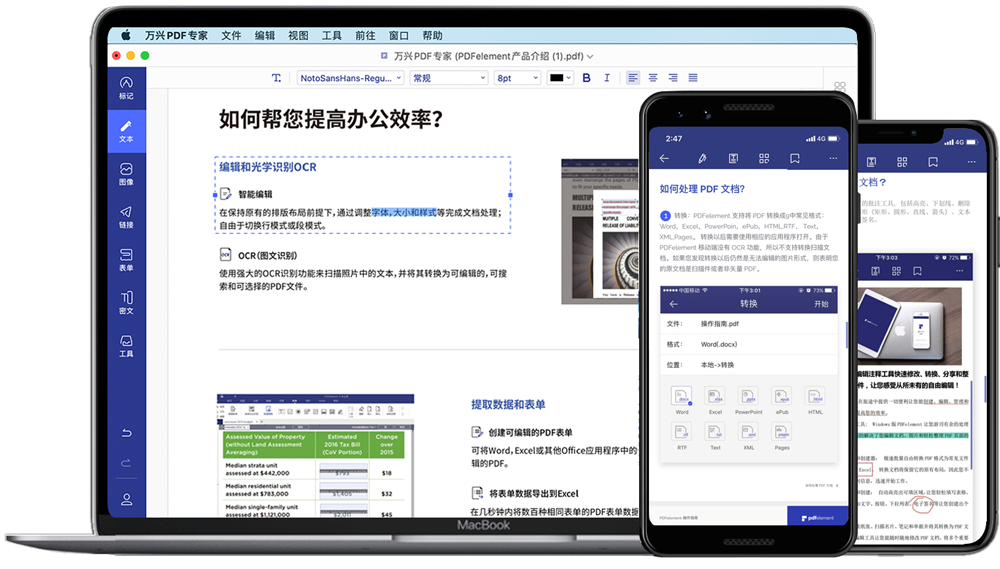Image resolution: width=1000 pixels, height=569 pixels.
Task: Align text right in the toolbar
Action: click(x=673, y=78)
